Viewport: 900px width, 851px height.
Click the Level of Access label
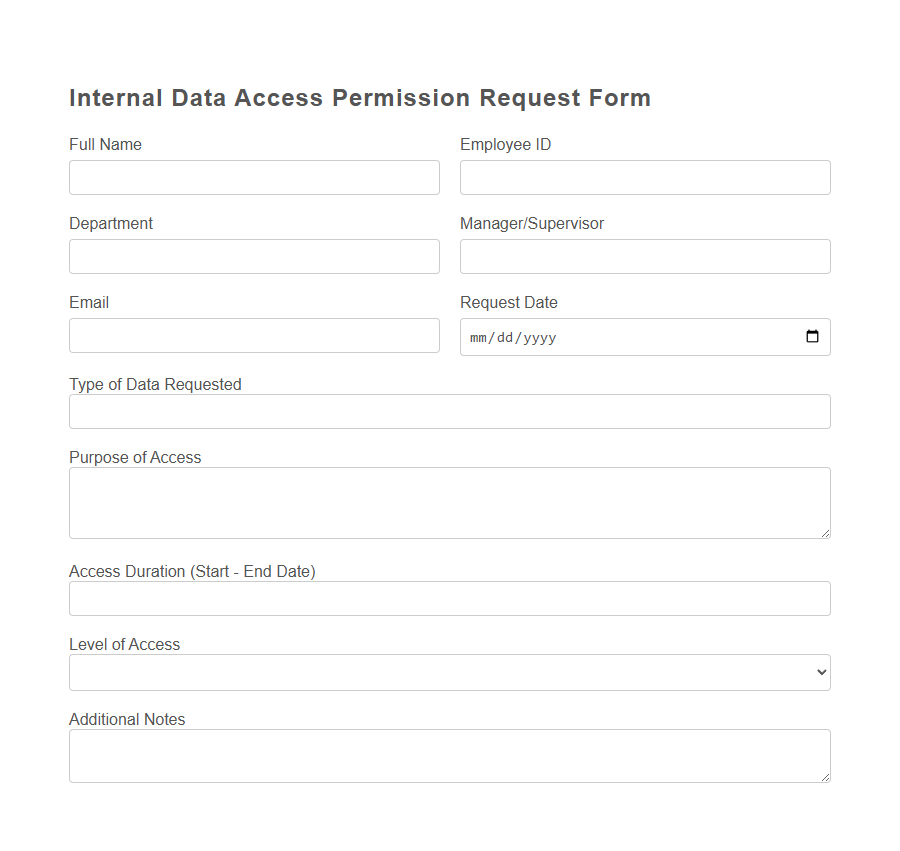[124, 644]
